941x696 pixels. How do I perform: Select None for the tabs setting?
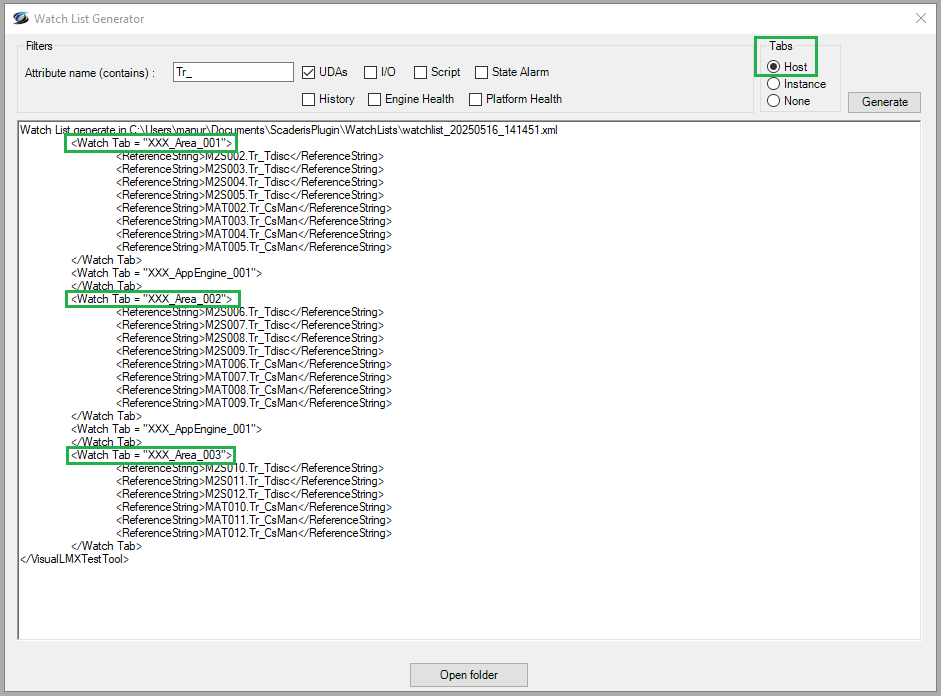pos(774,100)
